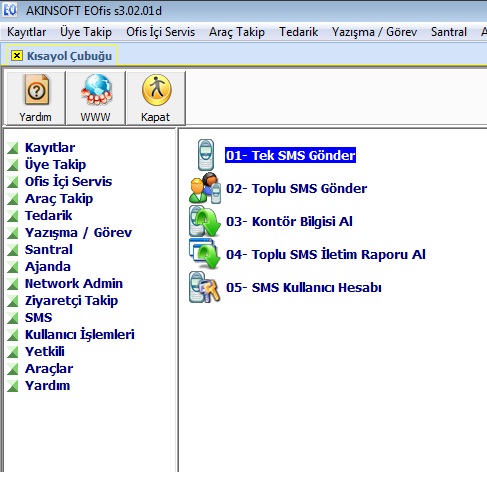Click the people icon beside Toplu SMS Gönder
The width and height of the screenshot is (487, 478).
(205, 188)
